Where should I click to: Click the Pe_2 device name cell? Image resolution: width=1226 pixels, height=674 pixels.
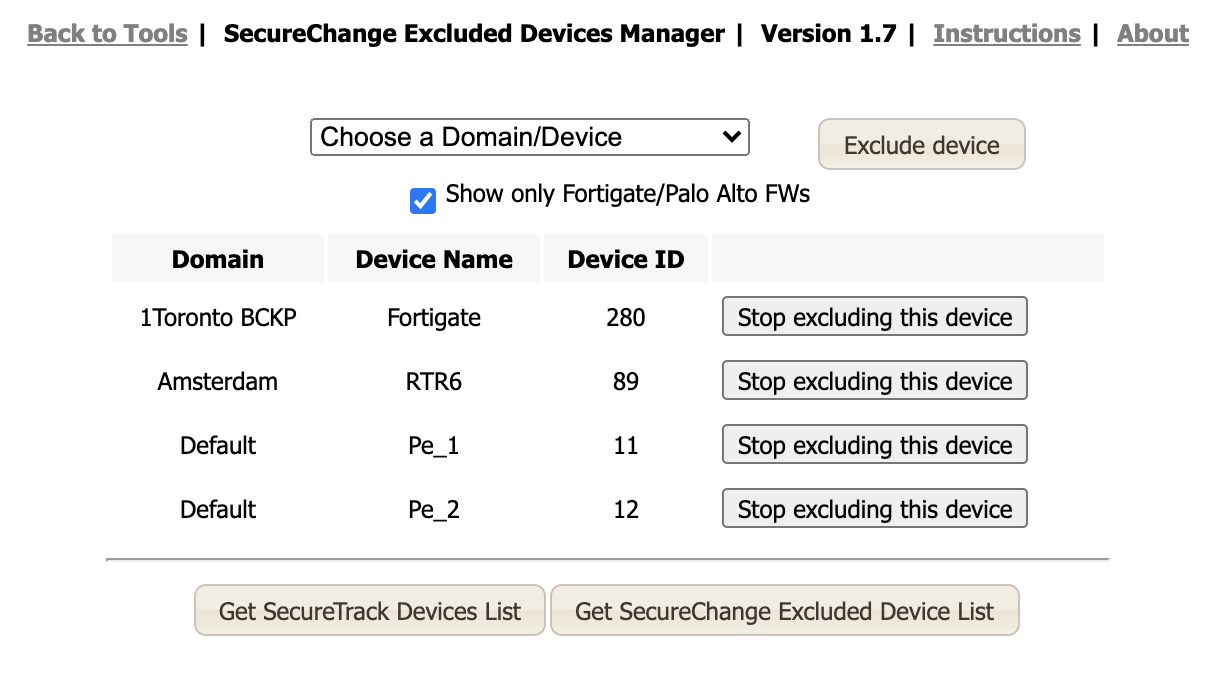(x=434, y=509)
